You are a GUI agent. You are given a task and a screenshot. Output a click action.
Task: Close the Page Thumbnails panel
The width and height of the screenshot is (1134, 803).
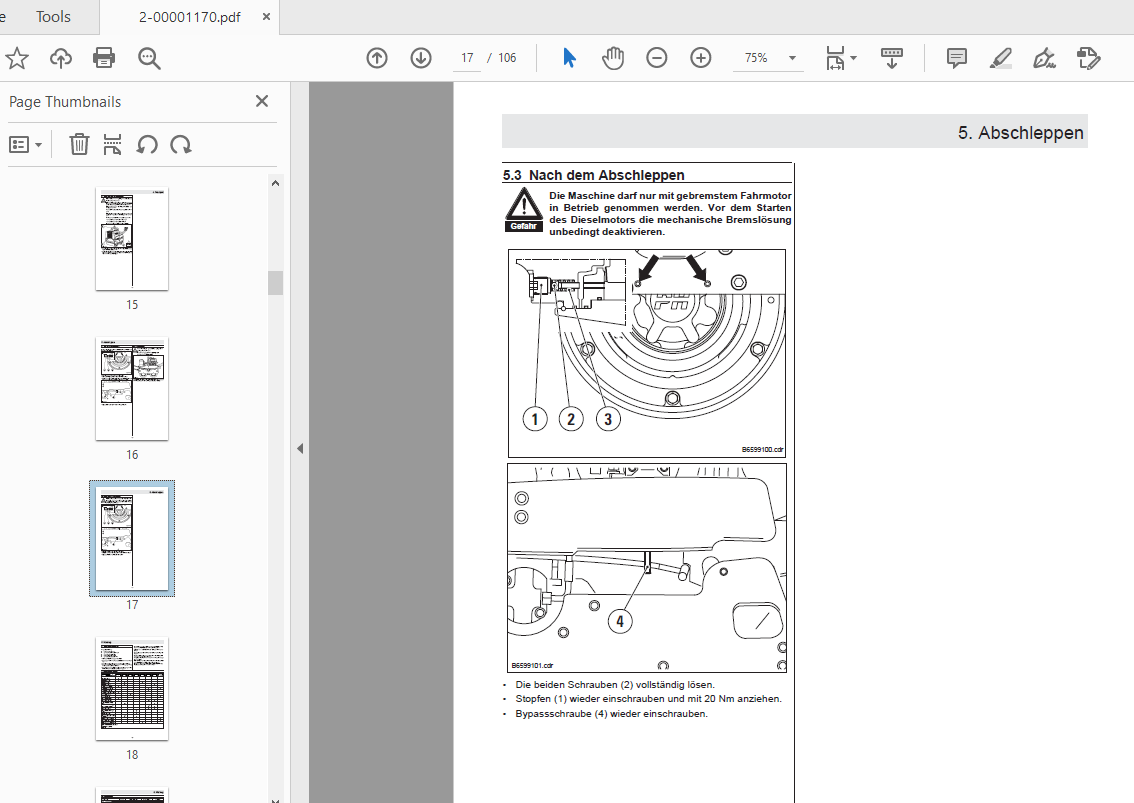pyautogui.click(x=262, y=101)
